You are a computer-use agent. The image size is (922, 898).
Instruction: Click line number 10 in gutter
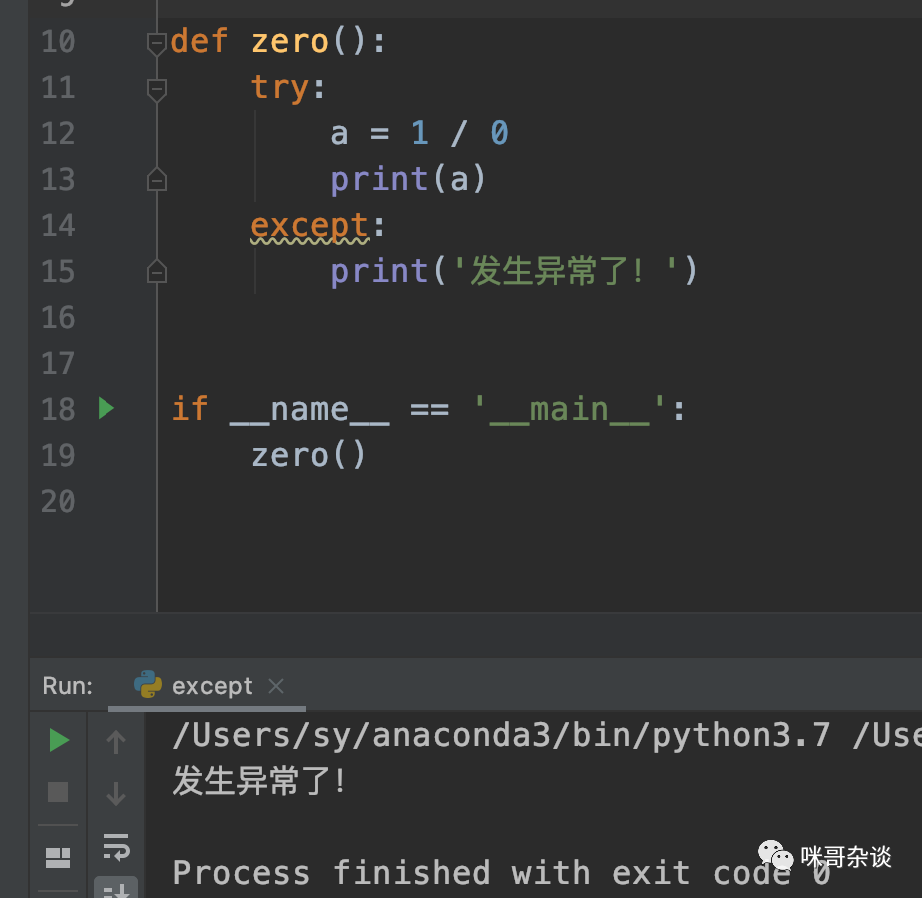pyautogui.click(x=58, y=42)
